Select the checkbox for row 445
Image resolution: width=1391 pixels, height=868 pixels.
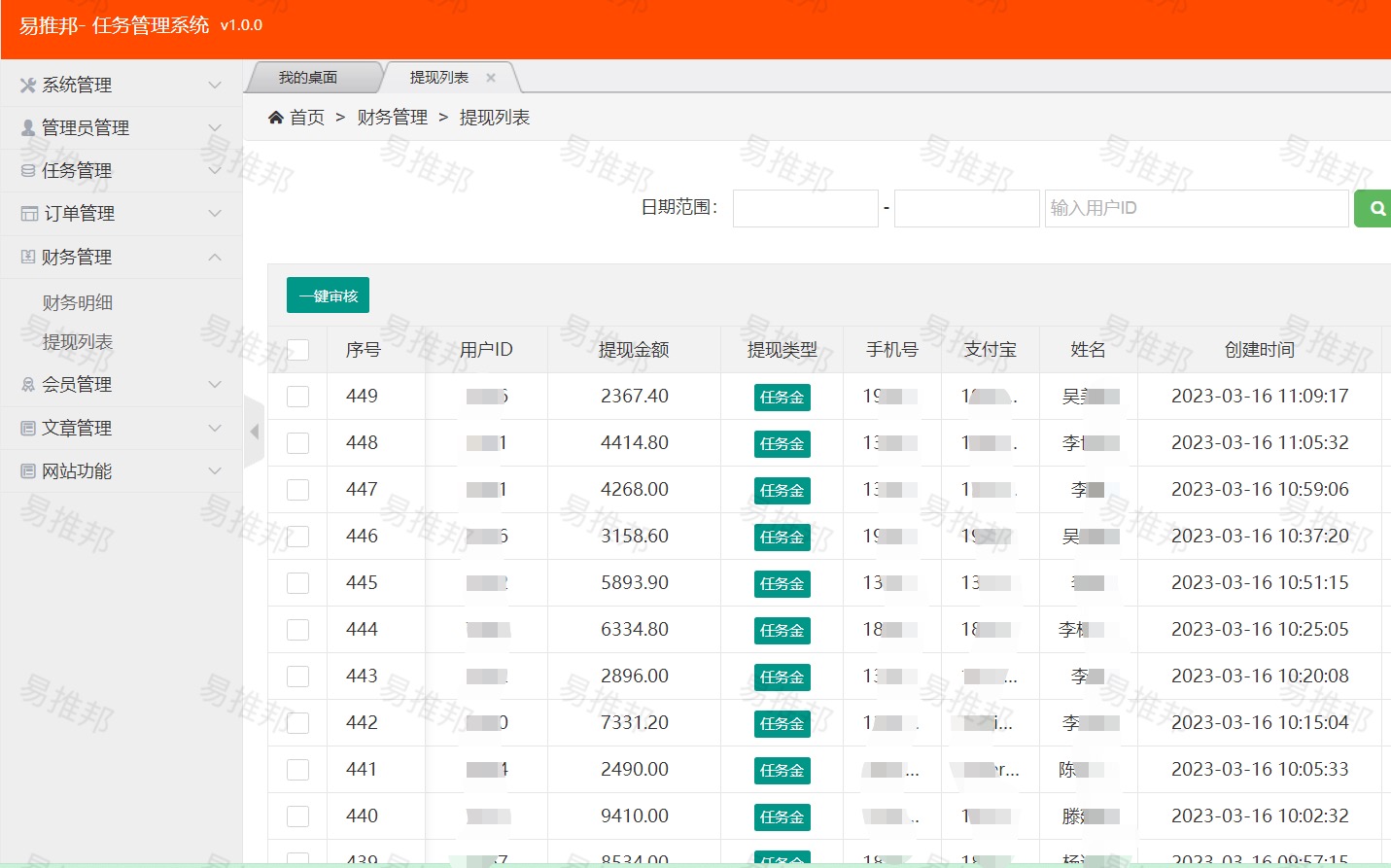(x=297, y=583)
